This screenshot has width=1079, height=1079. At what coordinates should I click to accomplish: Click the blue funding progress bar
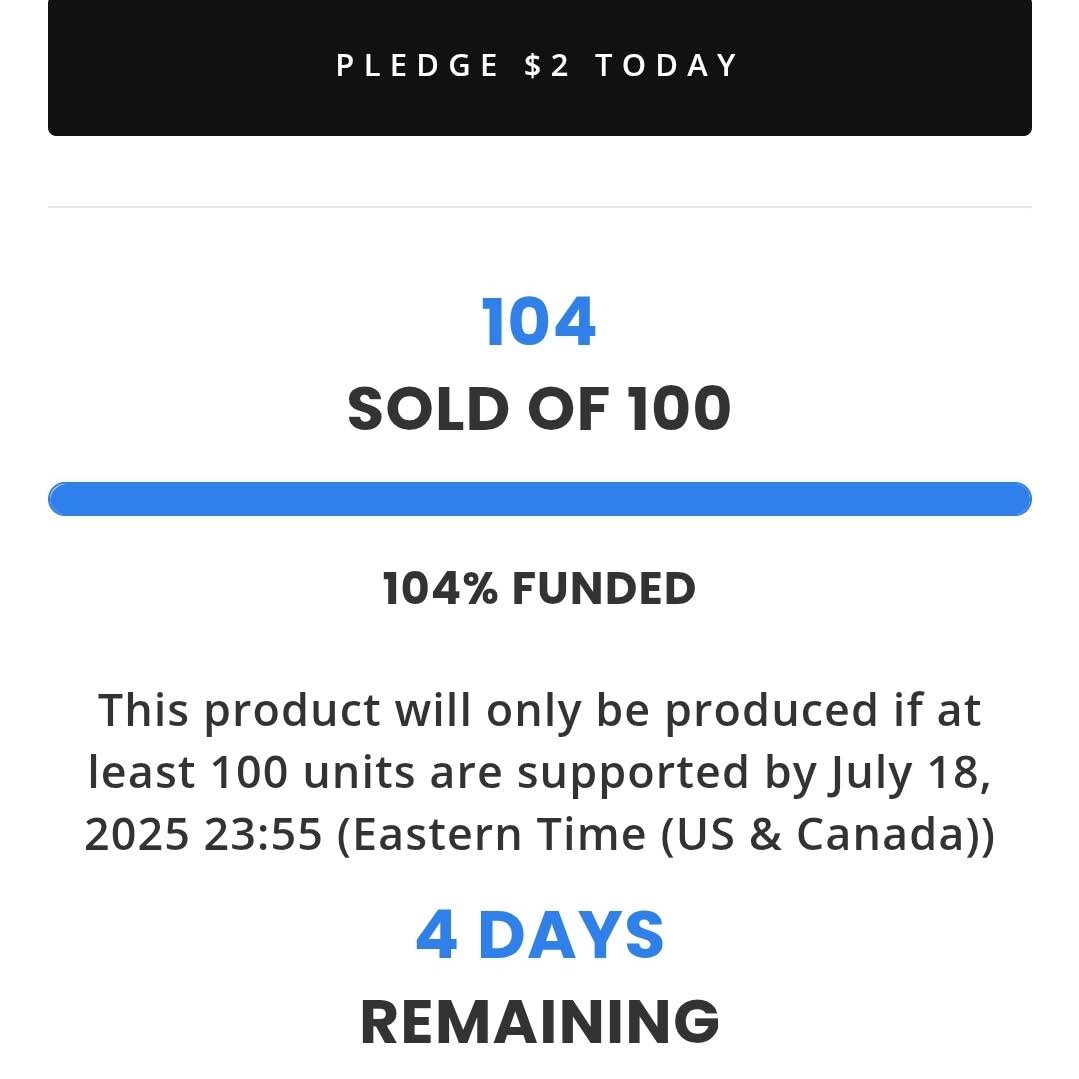tap(539, 499)
